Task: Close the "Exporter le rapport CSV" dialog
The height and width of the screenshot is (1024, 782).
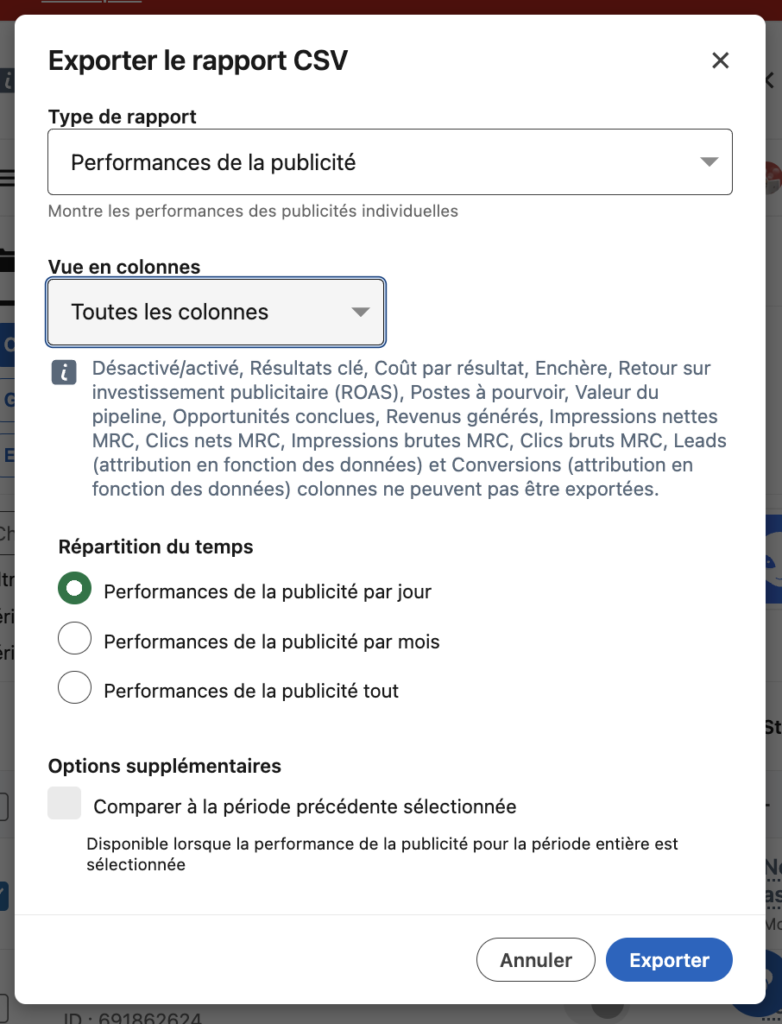Action: pos(720,60)
